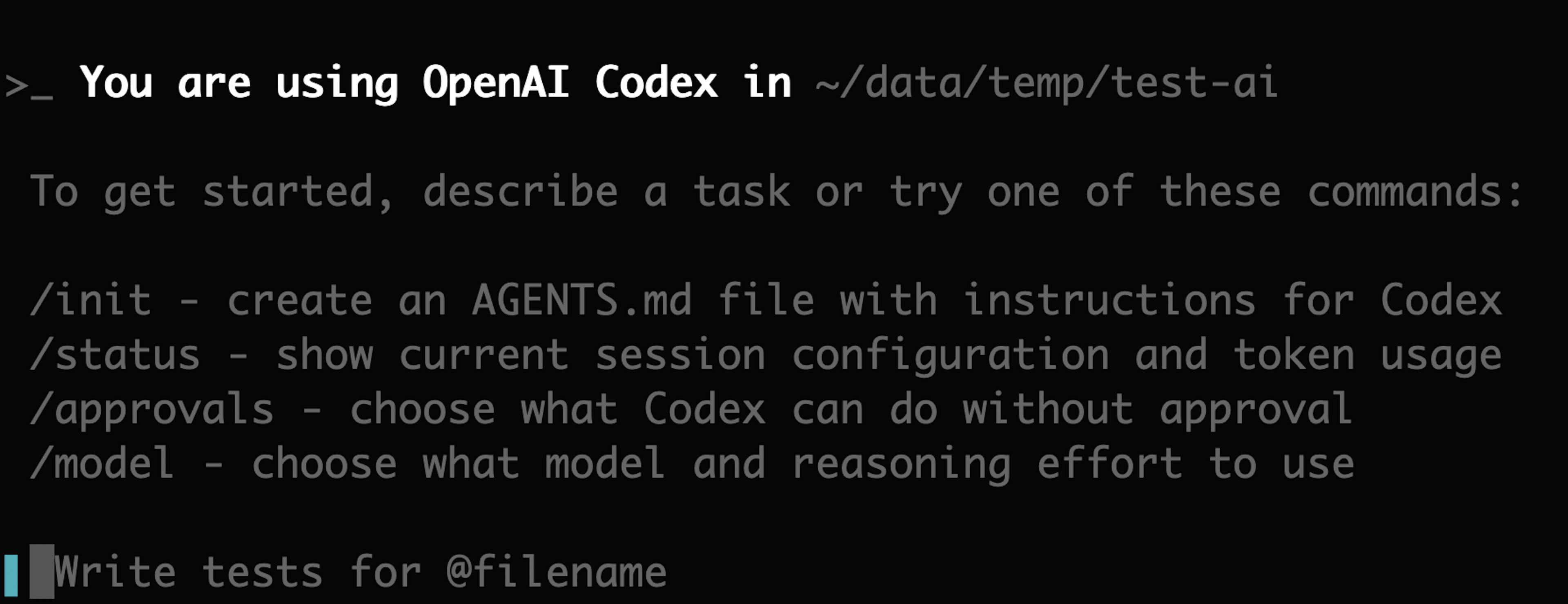Click the ~/data/temp/test-ai directory path
Screen dimensions: 1568x604
point(1046,83)
